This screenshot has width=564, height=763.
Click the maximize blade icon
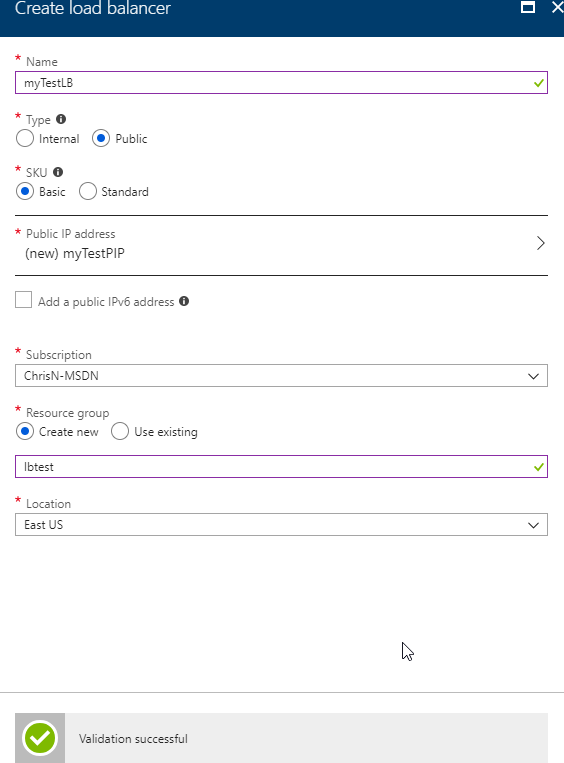point(528,7)
